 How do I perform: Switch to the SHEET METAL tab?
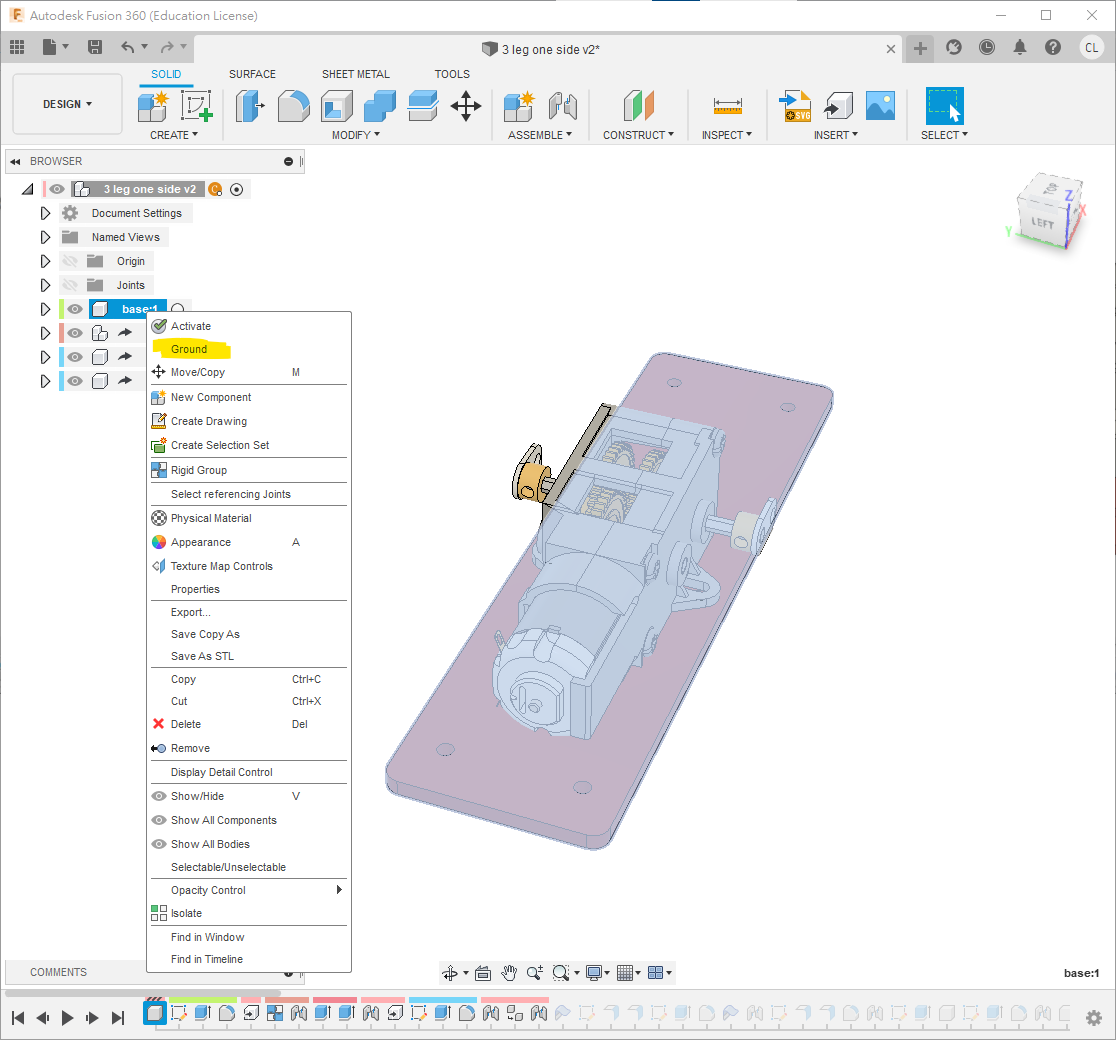click(x=356, y=74)
